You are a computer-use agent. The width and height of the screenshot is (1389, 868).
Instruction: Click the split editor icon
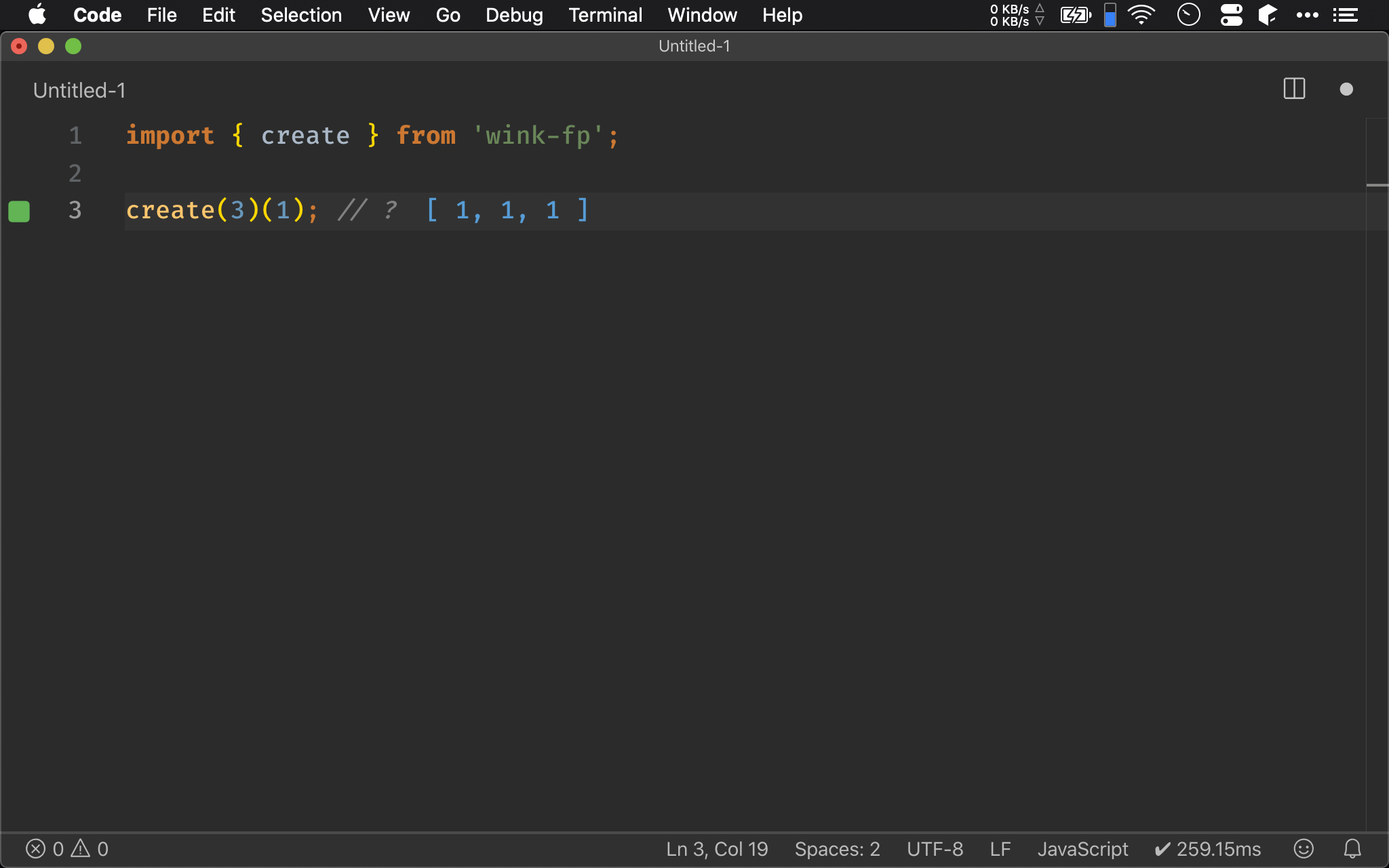[x=1294, y=89]
